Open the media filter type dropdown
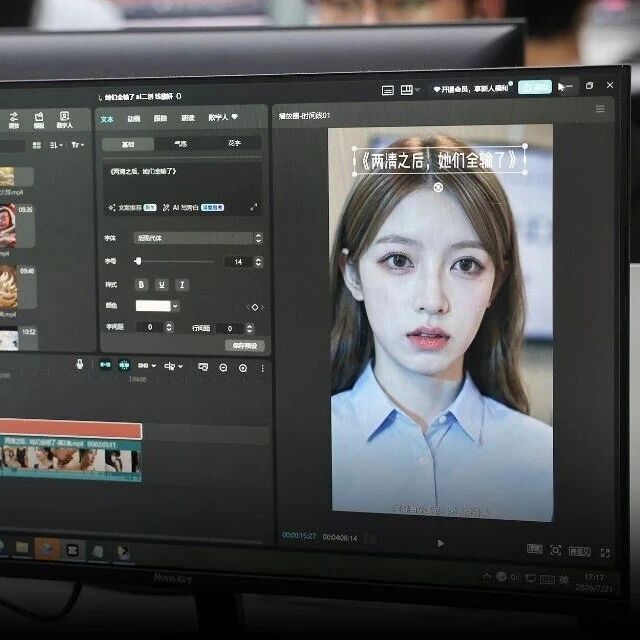This screenshot has height=640, width=640. point(77,145)
